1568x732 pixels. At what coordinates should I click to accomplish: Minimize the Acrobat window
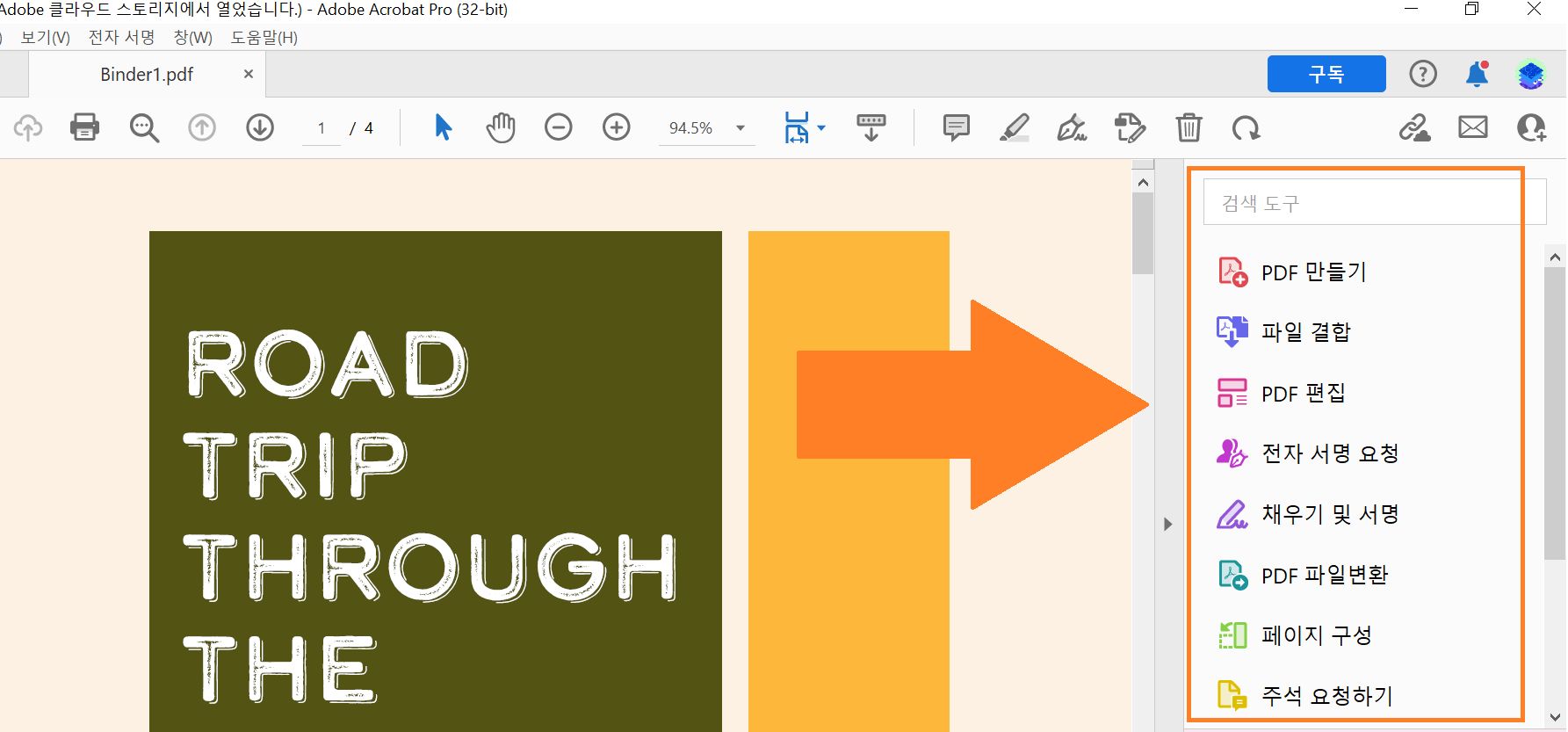pos(1412,9)
